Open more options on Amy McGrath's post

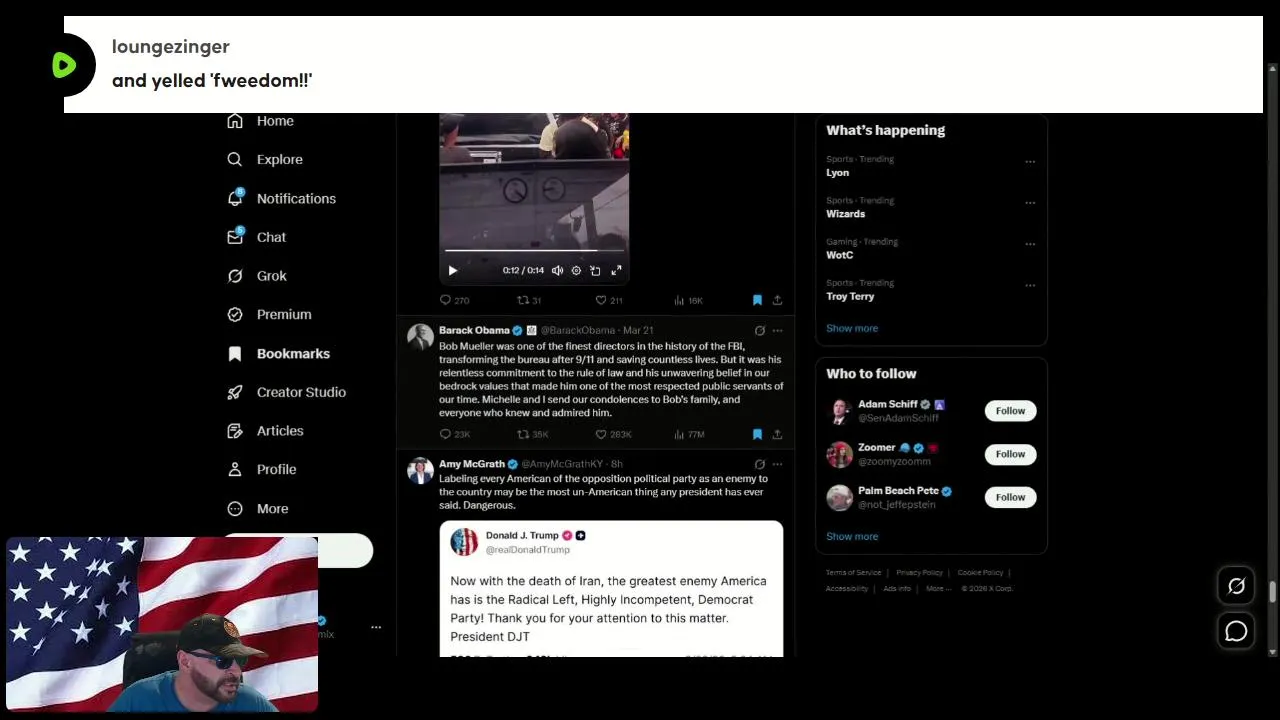coord(777,464)
